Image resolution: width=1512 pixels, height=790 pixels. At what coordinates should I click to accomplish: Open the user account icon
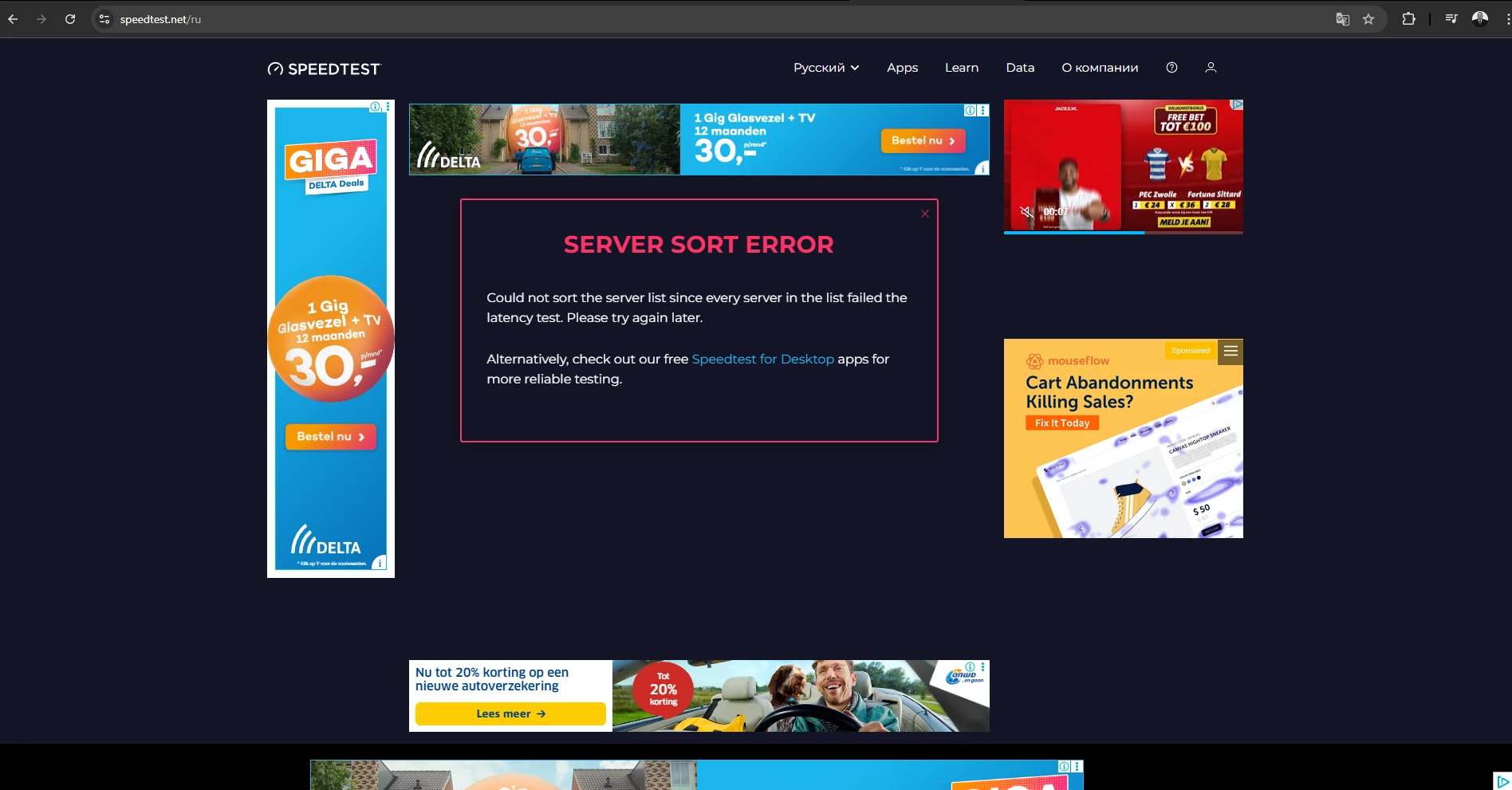tap(1211, 68)
